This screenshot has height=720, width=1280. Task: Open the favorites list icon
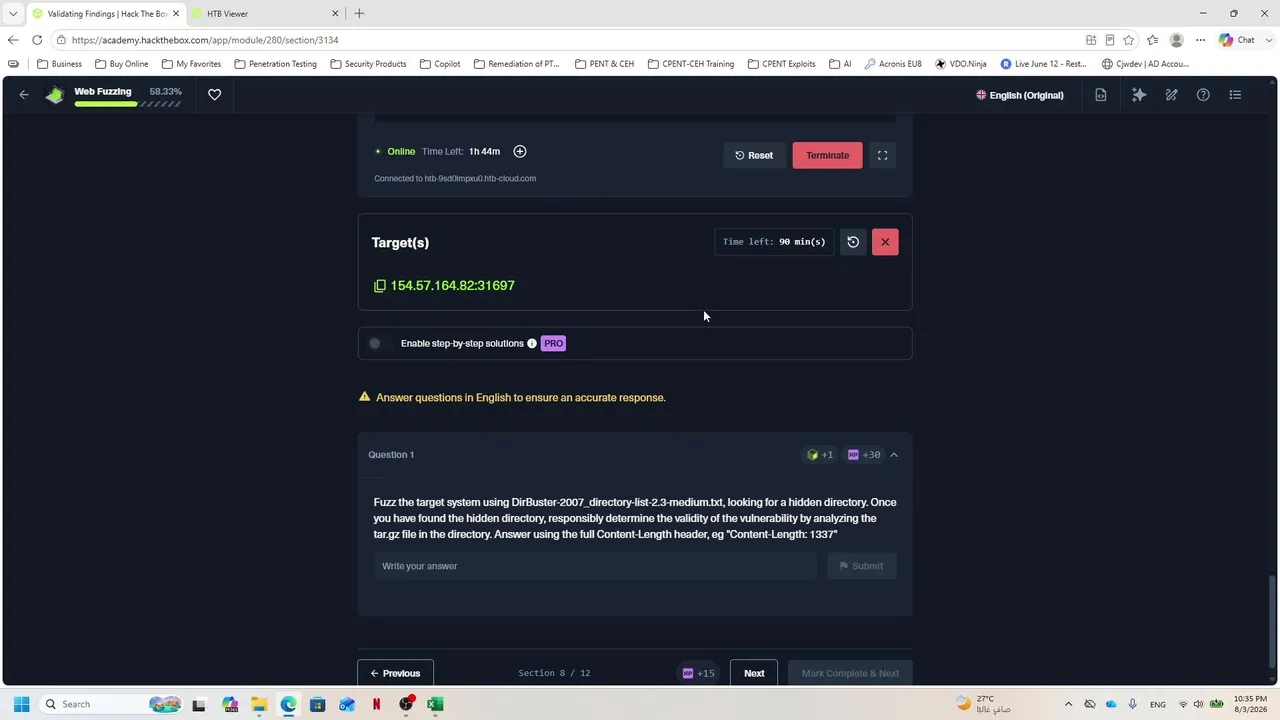tap(1153, 40)
